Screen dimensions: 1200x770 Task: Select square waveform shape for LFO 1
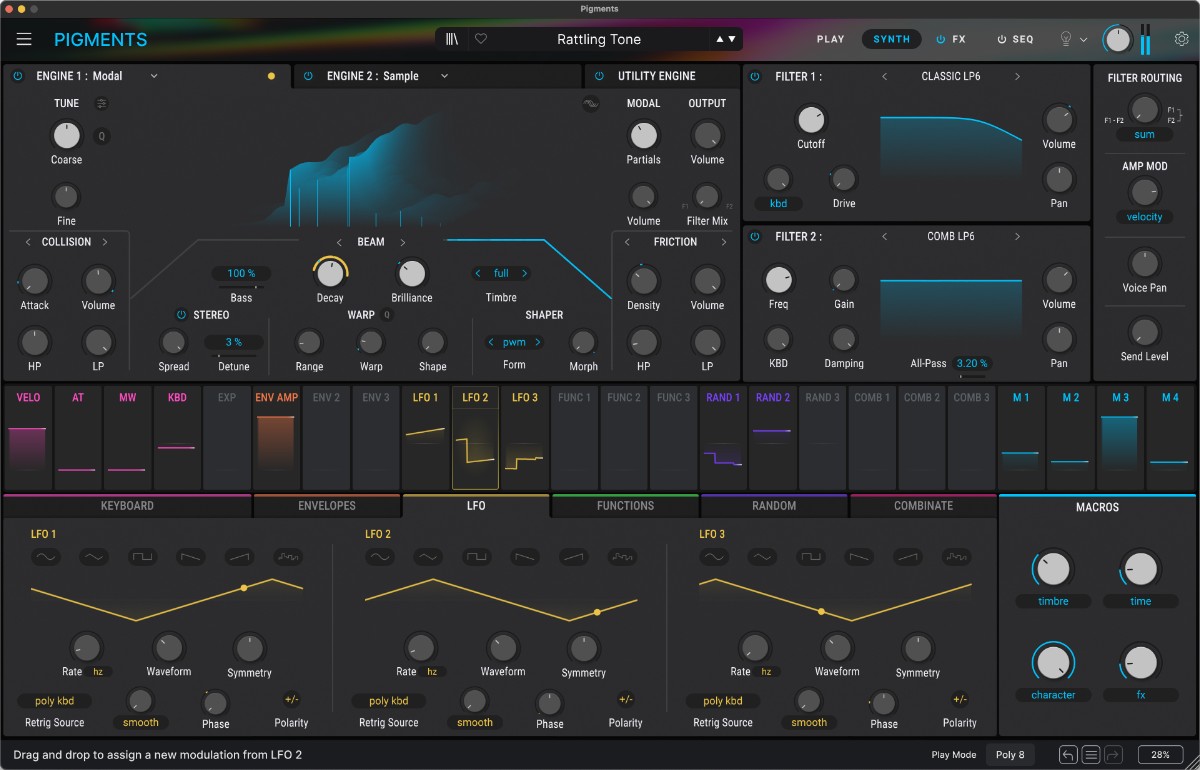tap(143, 556)
